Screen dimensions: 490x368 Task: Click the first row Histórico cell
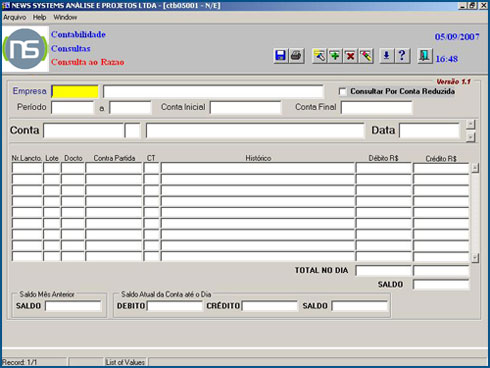coord(257,168)
